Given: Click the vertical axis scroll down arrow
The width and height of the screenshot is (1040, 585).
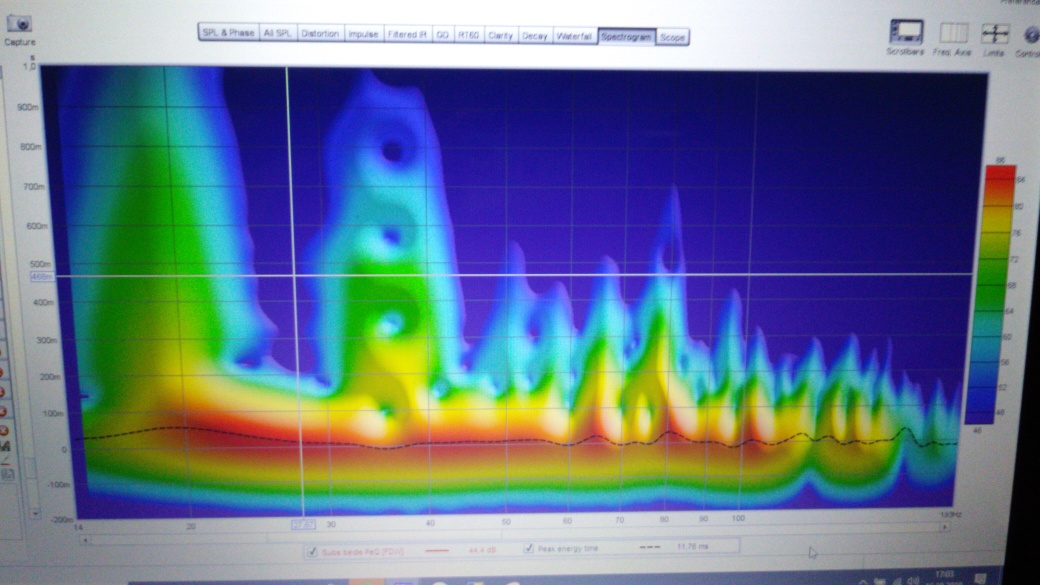Looking at the screenshot, I should [x=37, y=512].
